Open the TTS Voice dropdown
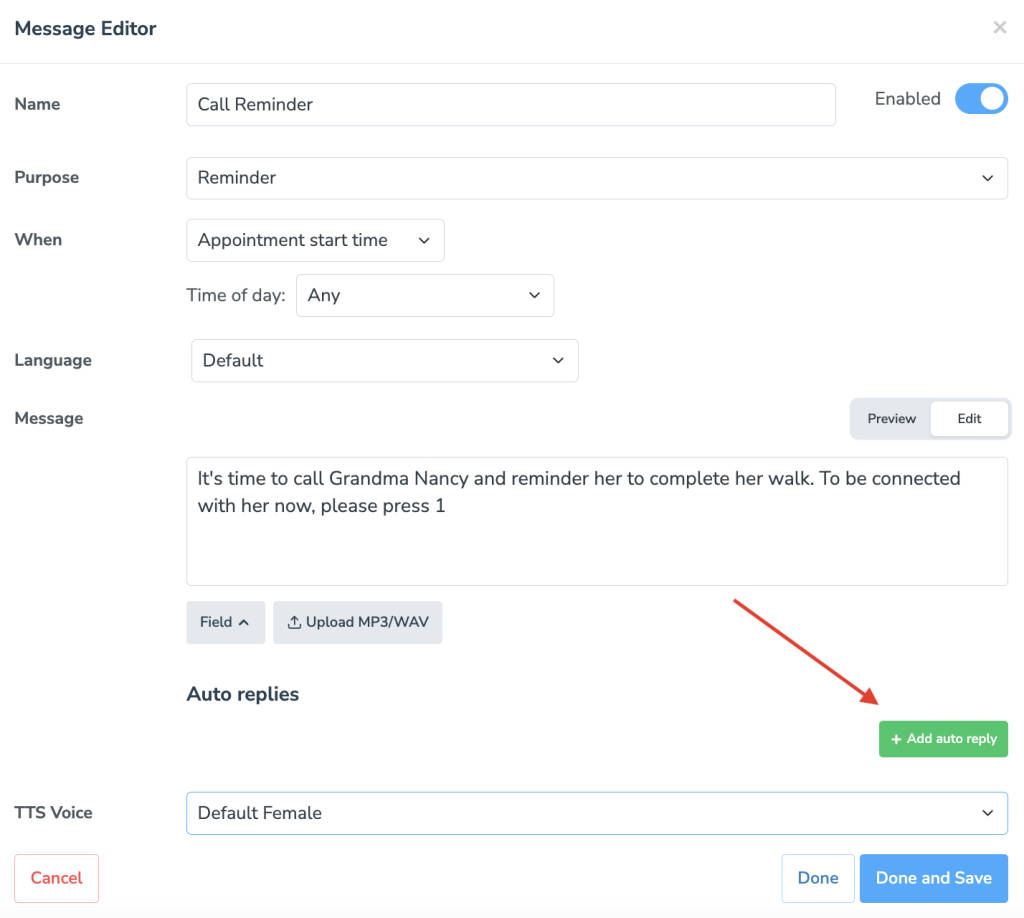1024x918 pixels. [x=597, y=814]
